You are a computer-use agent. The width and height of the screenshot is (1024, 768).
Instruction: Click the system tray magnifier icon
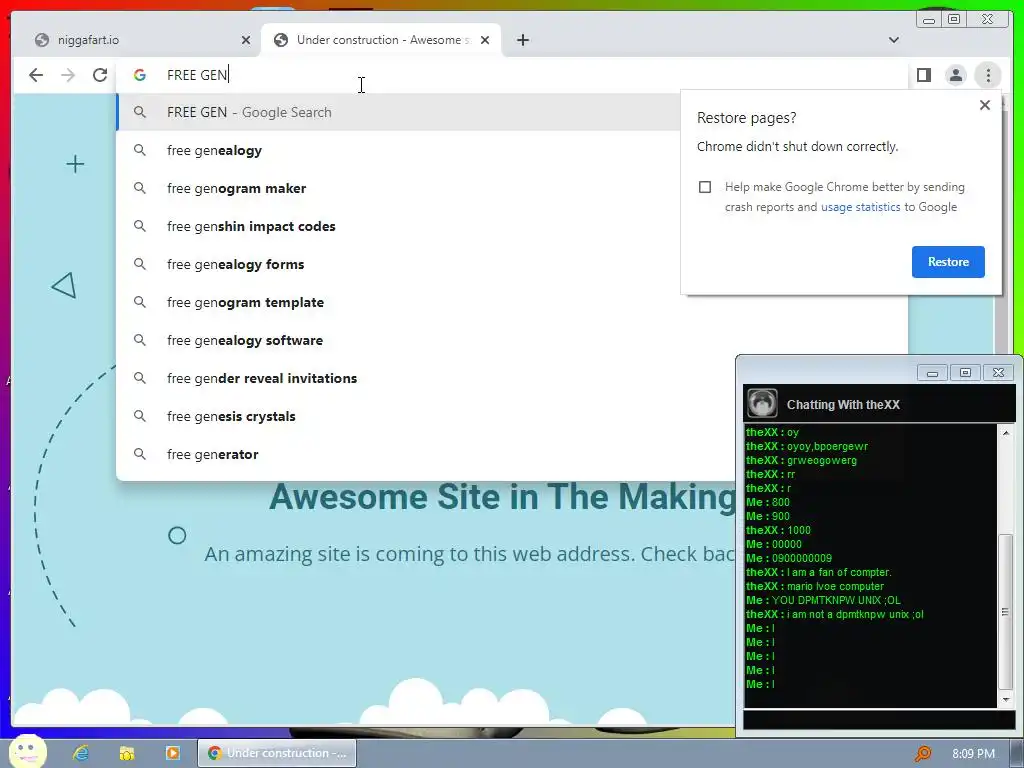923,754
